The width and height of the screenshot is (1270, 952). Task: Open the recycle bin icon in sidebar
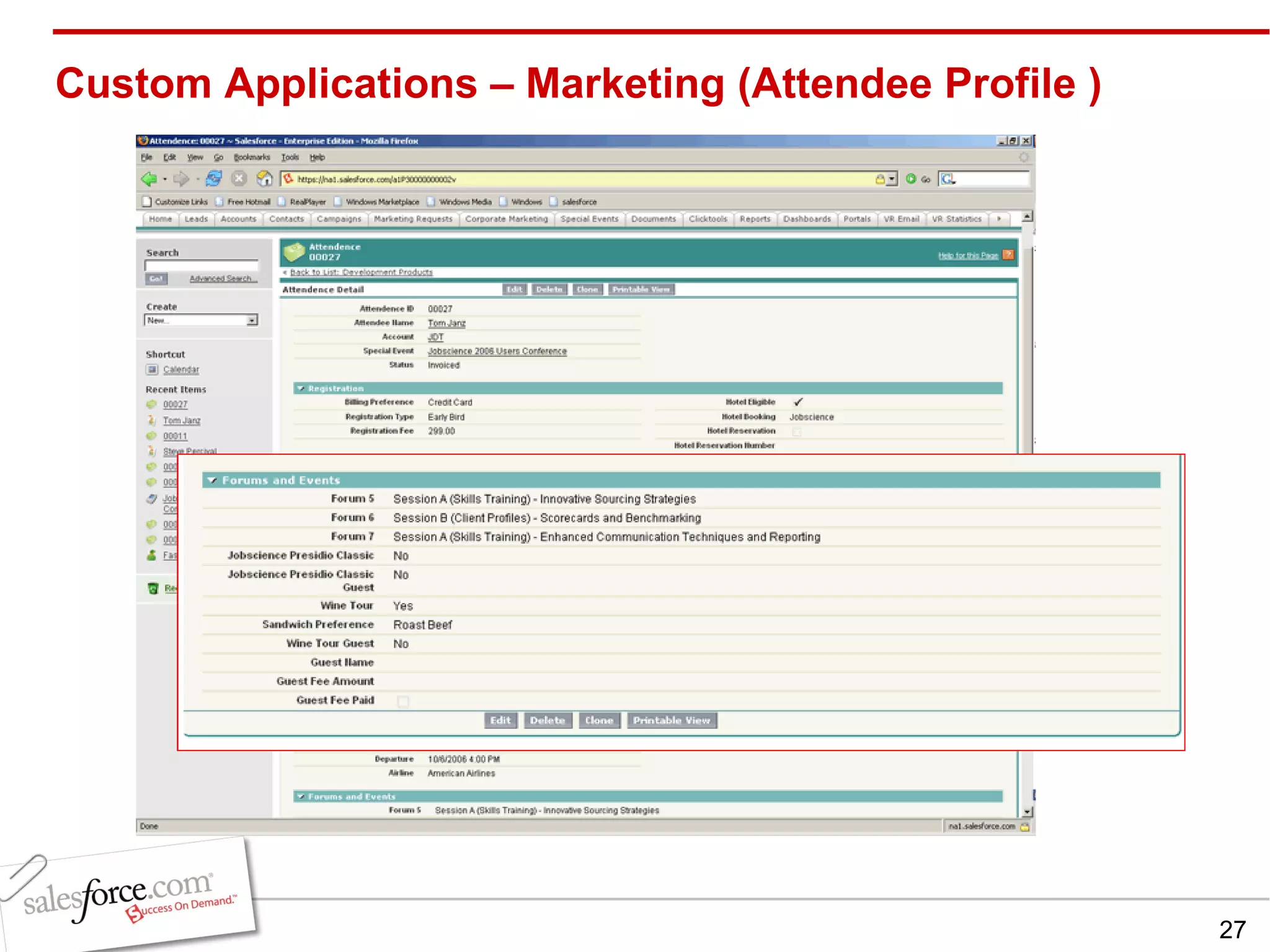point(153,588)
